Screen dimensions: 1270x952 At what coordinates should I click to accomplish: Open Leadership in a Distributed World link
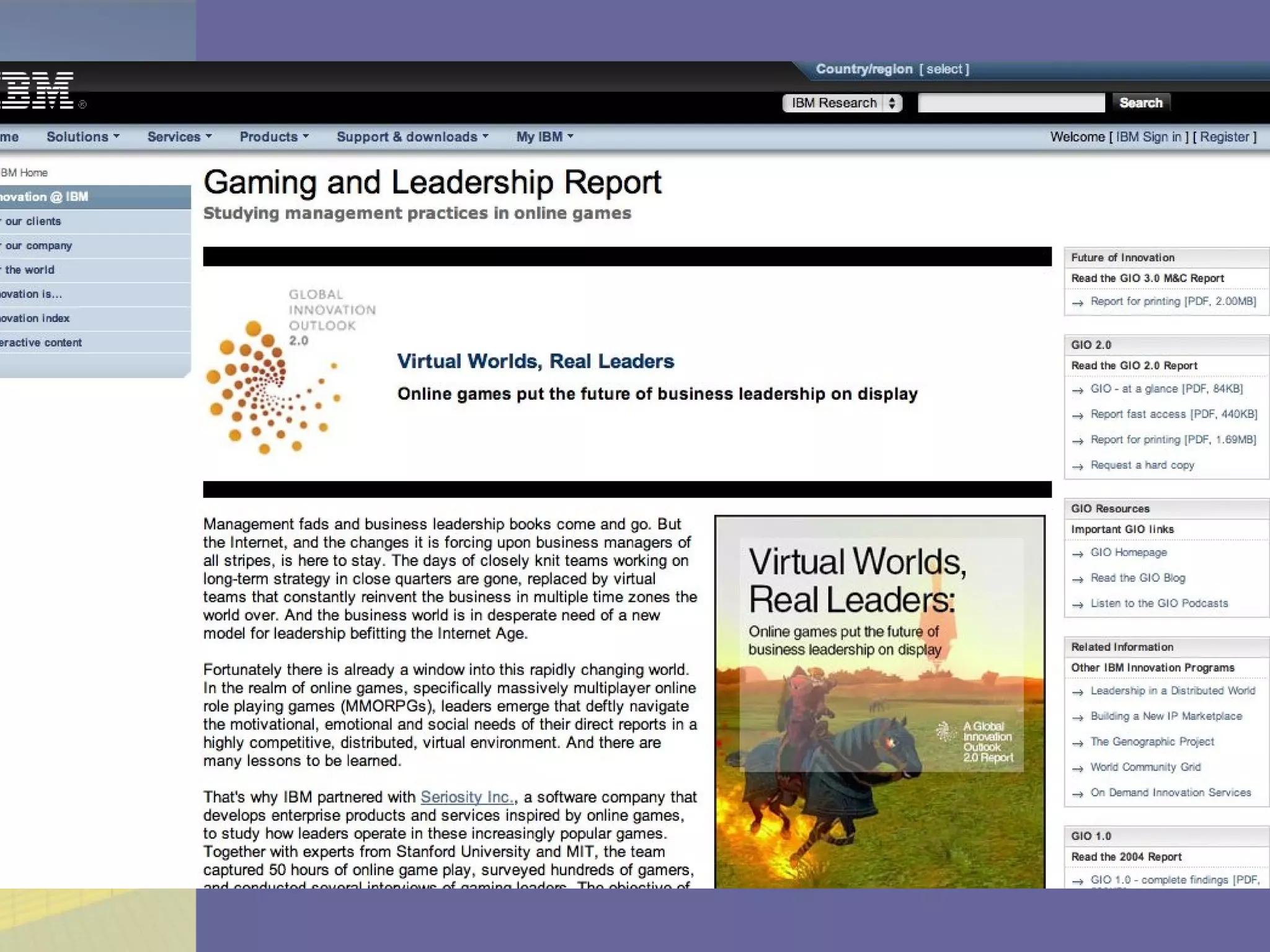[1173, 690]
